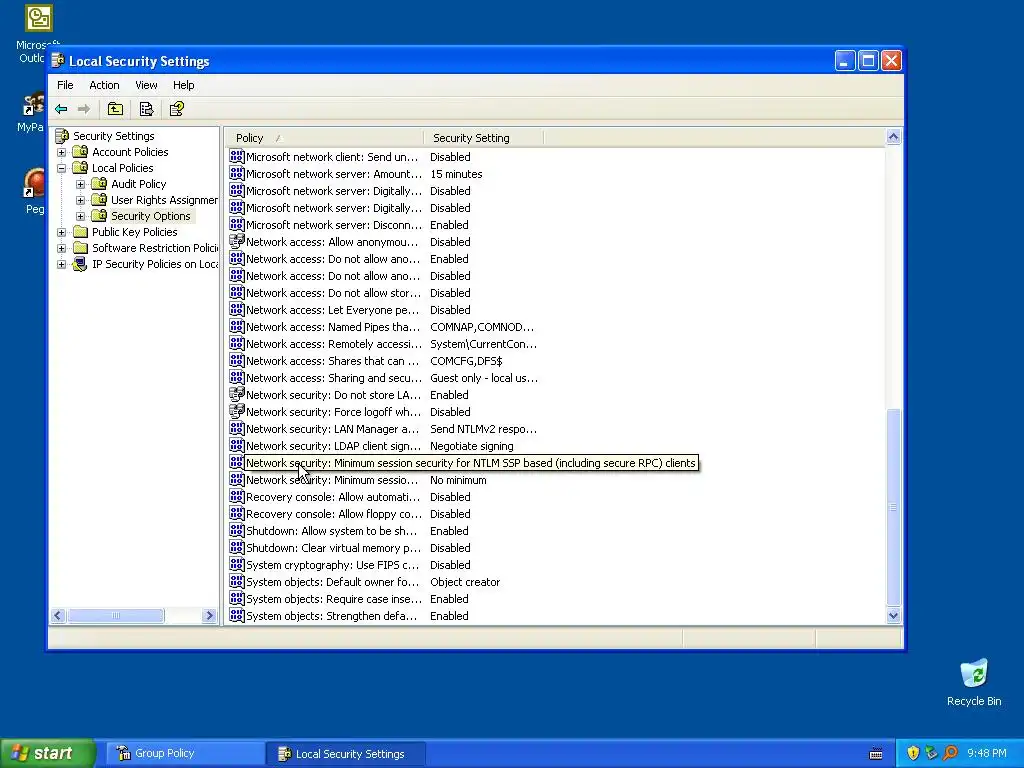Expand the Public Key Policies node
The width and height of the screenshot is (1024, 768).
pyautogui.click(x=61, y=232)
